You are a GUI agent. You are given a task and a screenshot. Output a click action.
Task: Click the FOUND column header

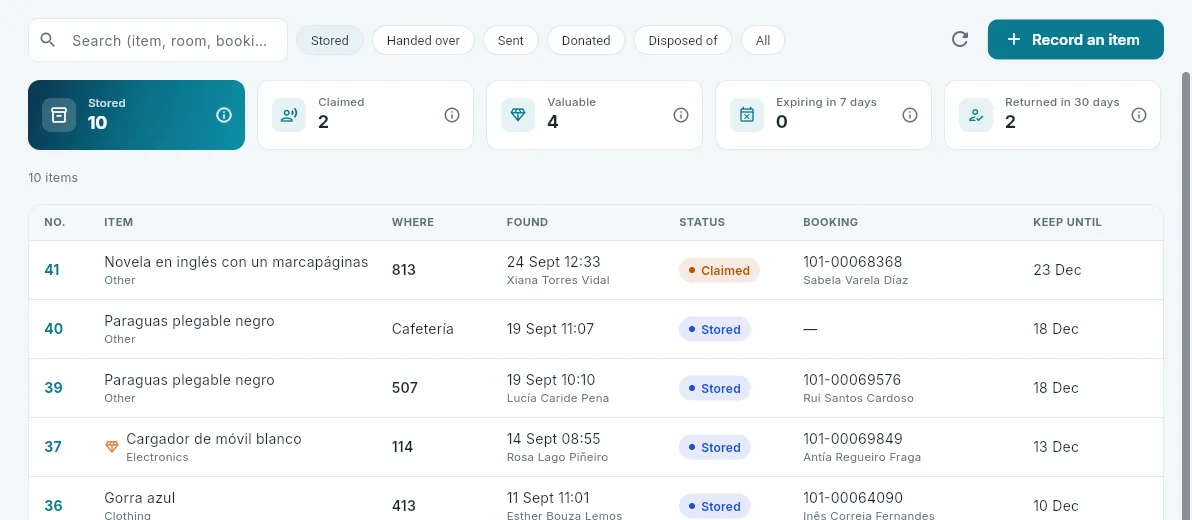(x=527, y=222)
